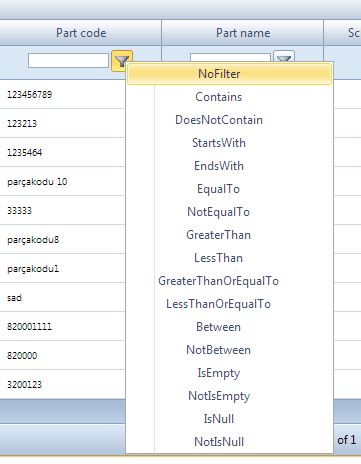This screenshot has height=464, width=361.
Task: Pick the NotBetween filter option
Action: [x=230, y=350]
